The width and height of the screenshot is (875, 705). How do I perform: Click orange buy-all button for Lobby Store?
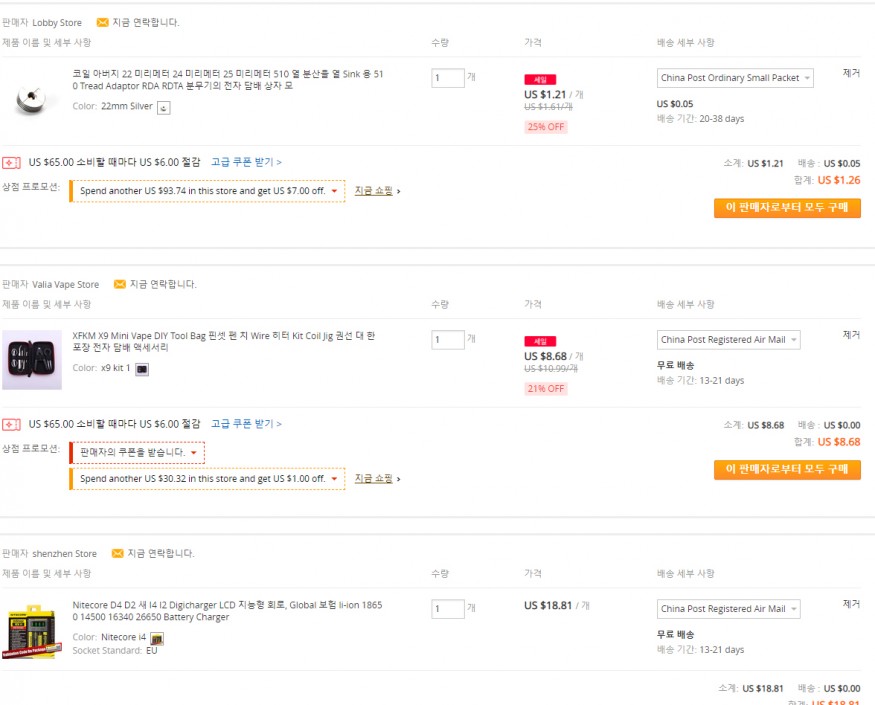787,208
